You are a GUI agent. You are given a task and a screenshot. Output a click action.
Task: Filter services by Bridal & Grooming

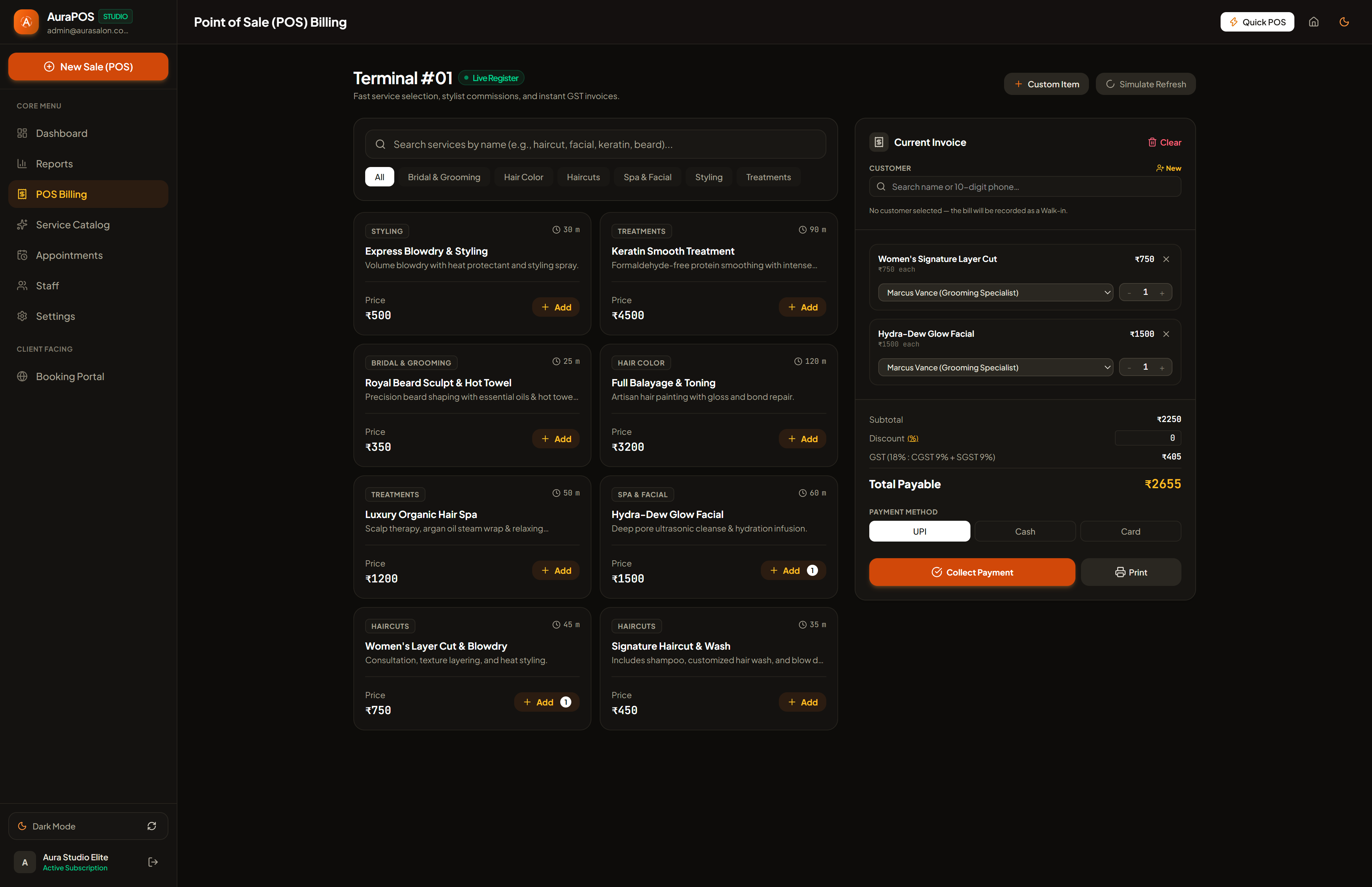coord(443,177)
